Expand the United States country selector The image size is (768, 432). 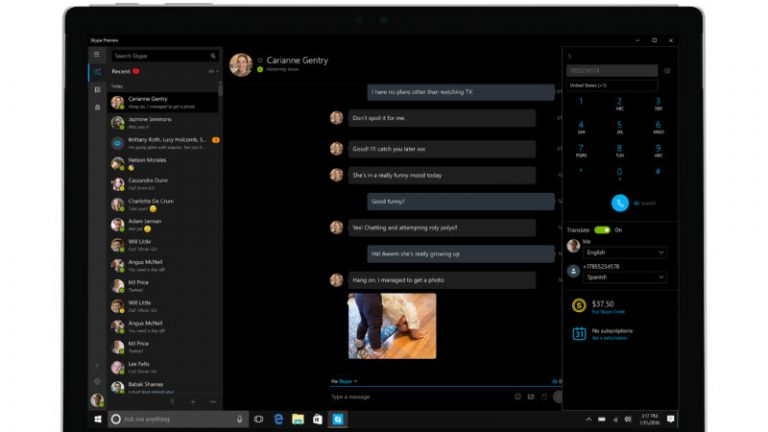coord(612,86)
